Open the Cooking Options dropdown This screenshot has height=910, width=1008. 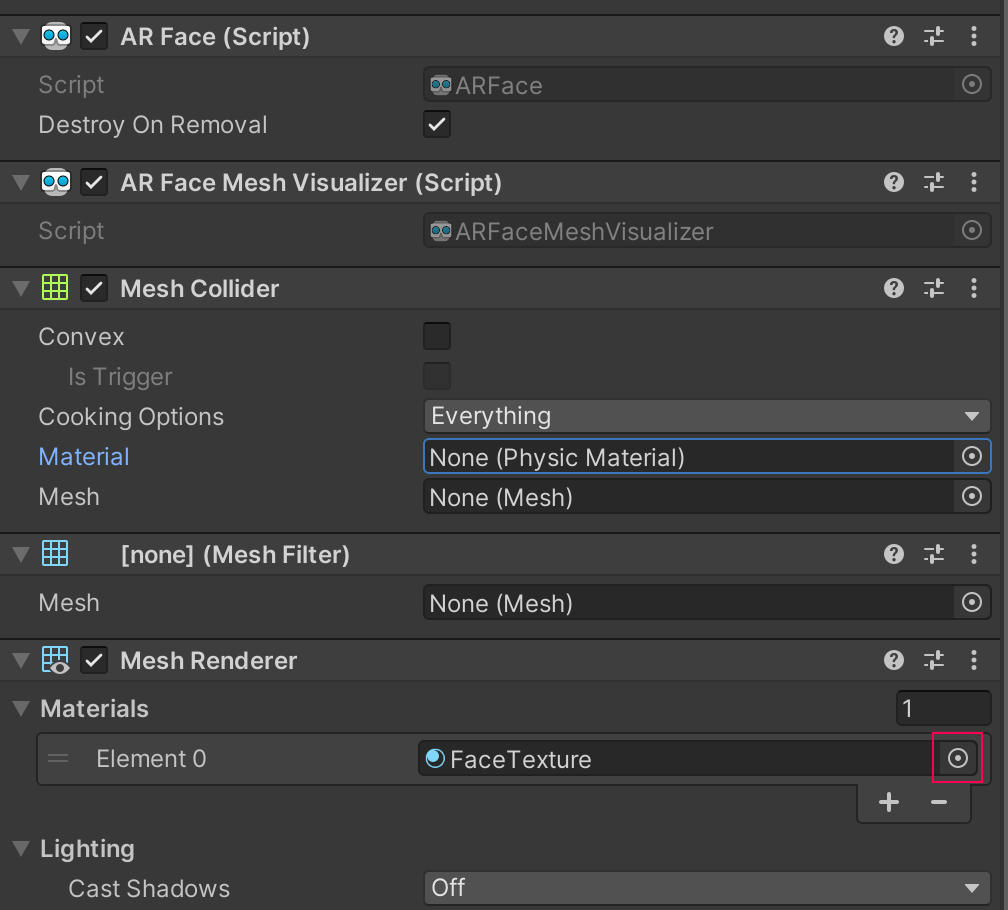(706, 416)
